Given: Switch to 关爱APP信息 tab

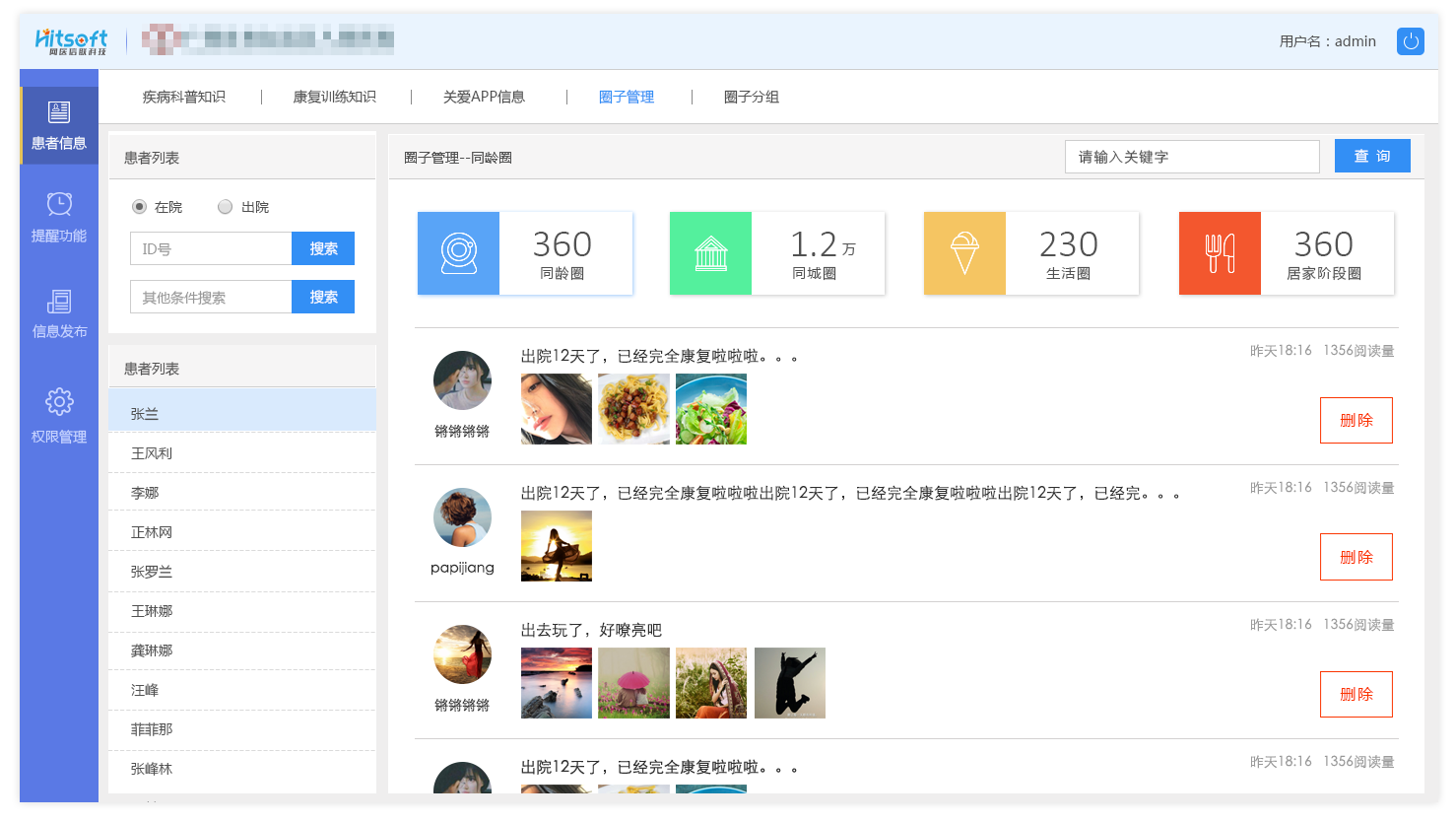Looking at the screenshot, I should (484, 97).
